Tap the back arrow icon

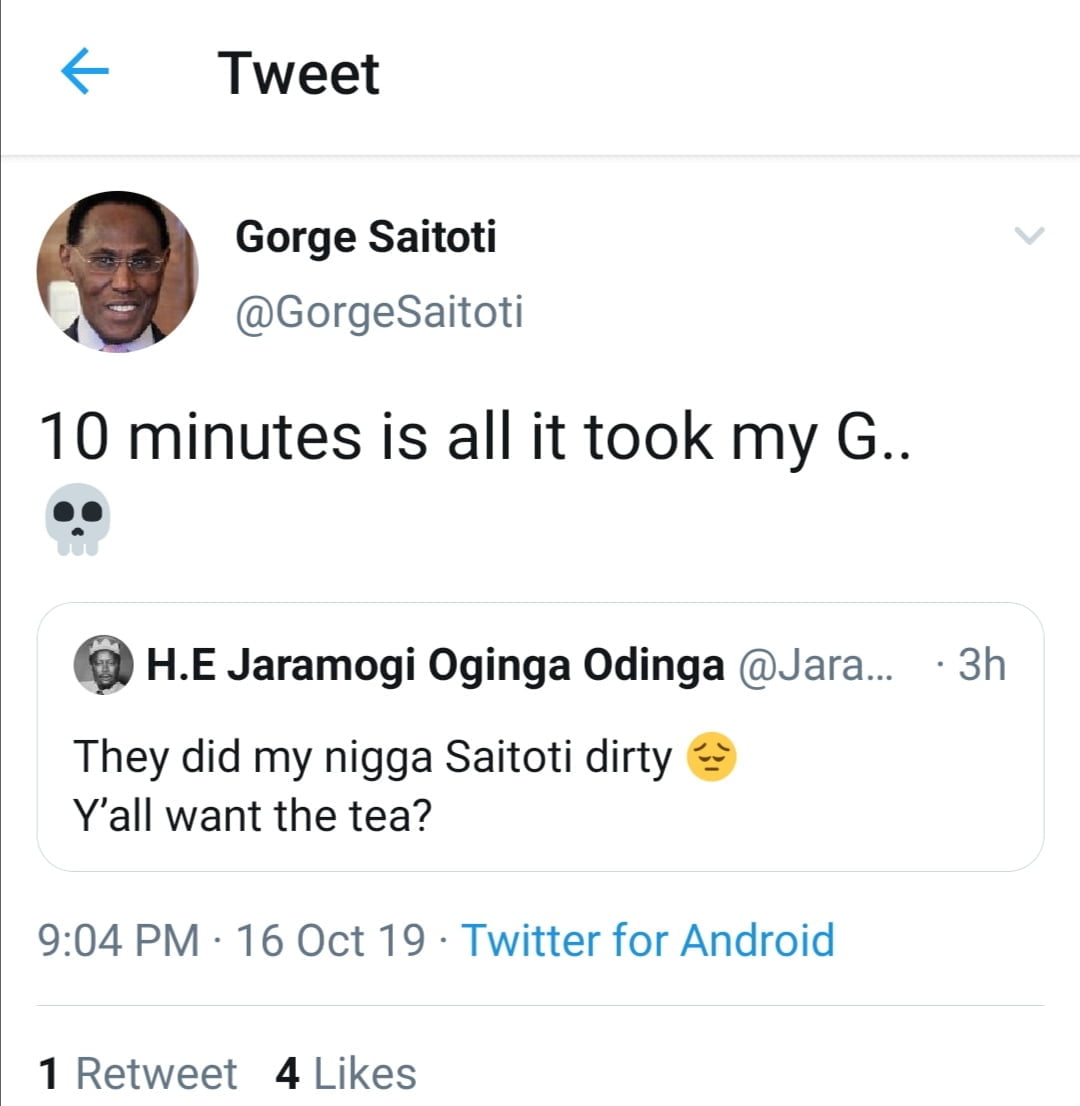(85, 74)
